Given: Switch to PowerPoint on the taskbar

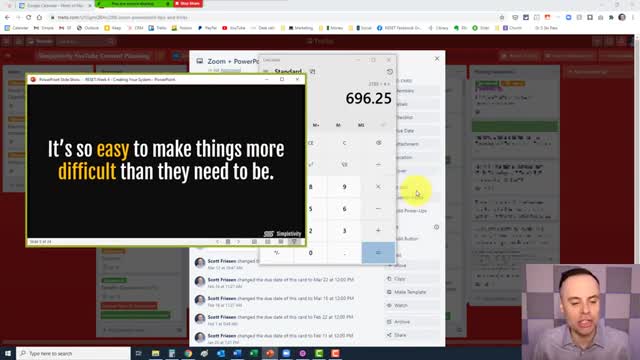Looking at the screenshot, I should [x=270, y=353].
